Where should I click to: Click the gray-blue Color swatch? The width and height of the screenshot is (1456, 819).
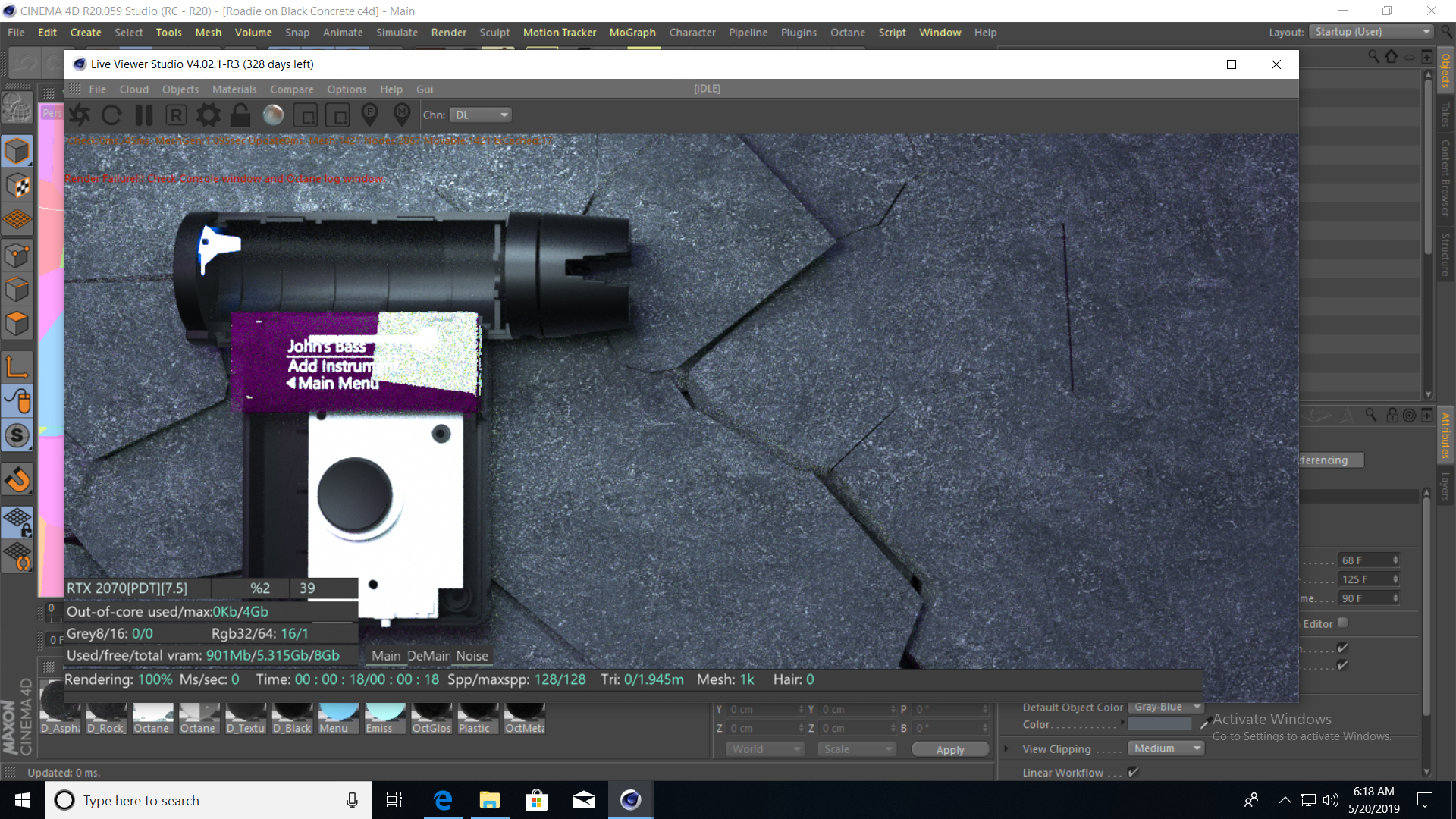(1159, 724)
